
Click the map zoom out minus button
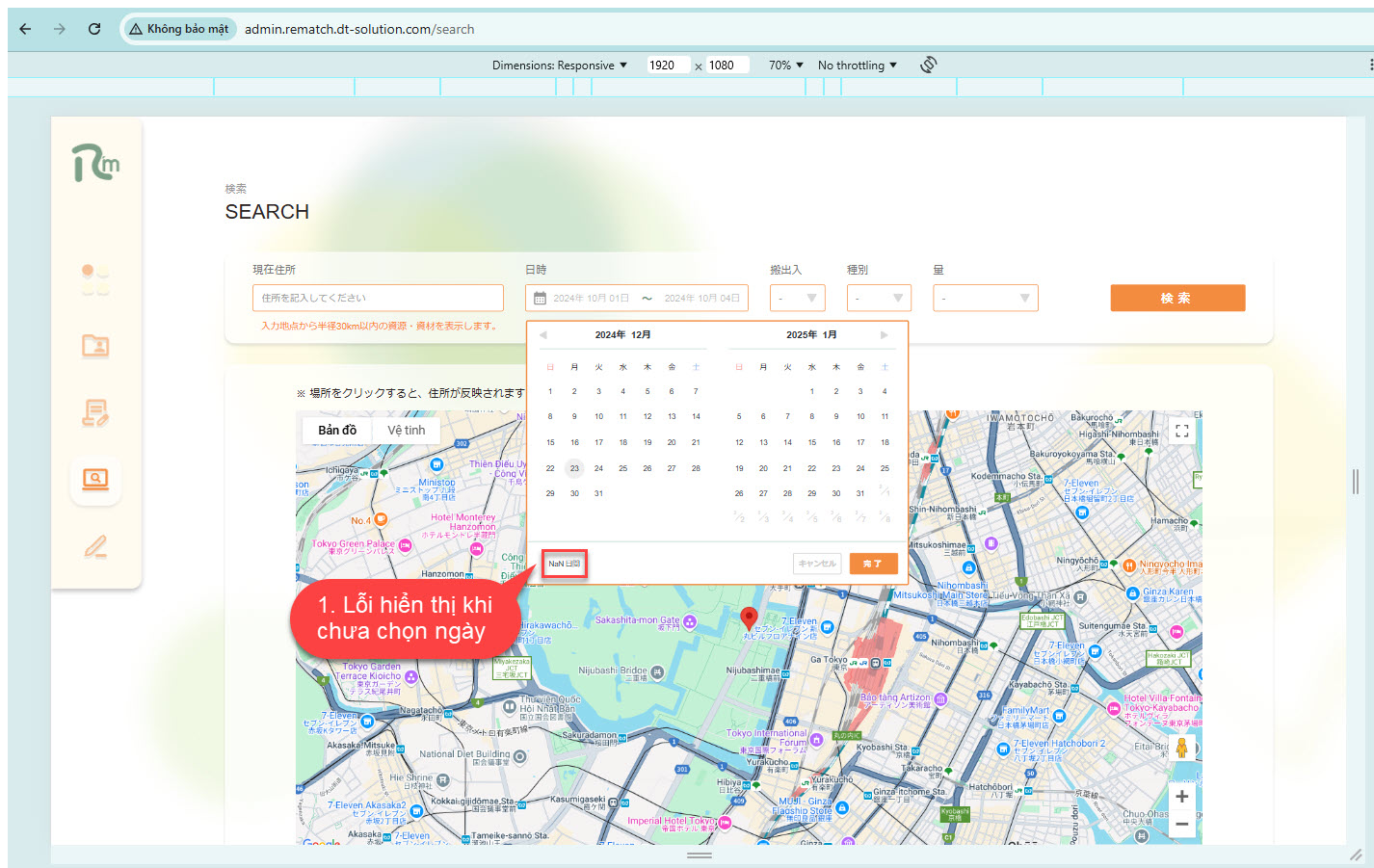[1181, 824]
